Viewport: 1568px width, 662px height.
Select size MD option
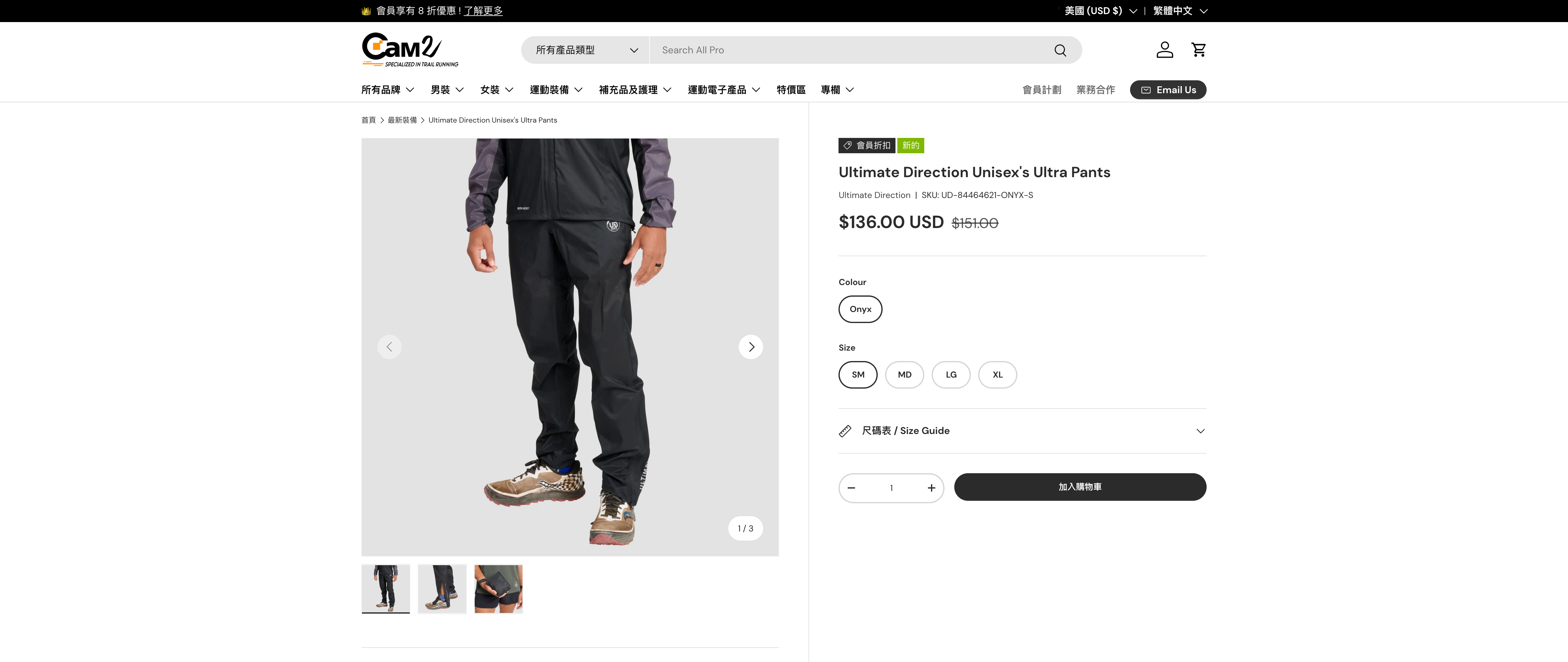[904, 375]
